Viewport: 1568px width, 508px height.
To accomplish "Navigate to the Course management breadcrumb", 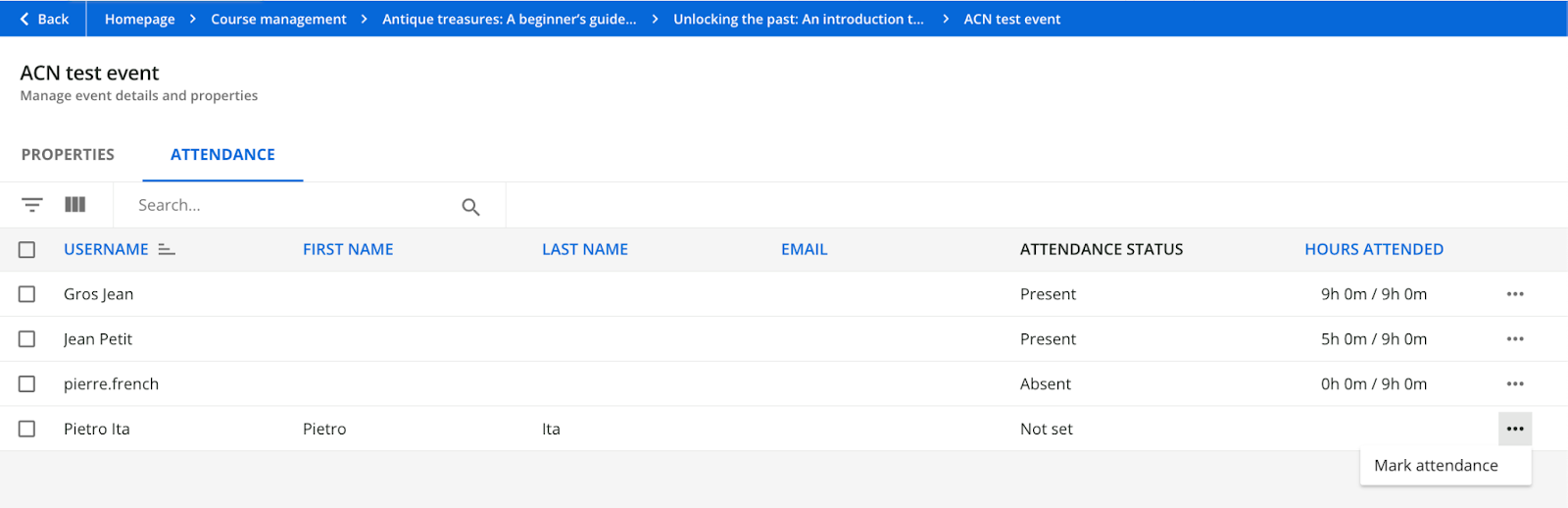I will coord(278,19).
